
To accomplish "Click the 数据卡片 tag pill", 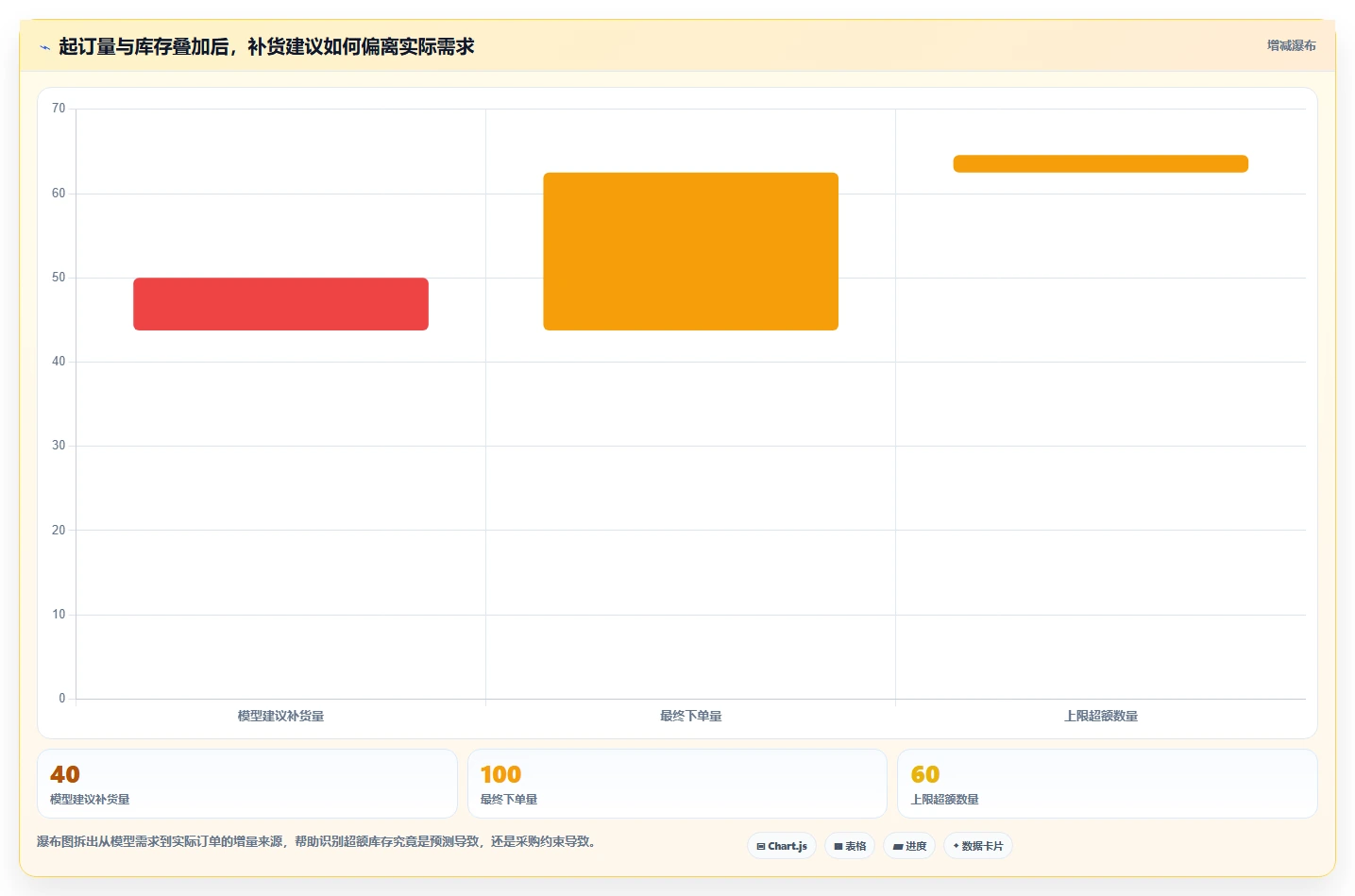I will coord(978,846).
